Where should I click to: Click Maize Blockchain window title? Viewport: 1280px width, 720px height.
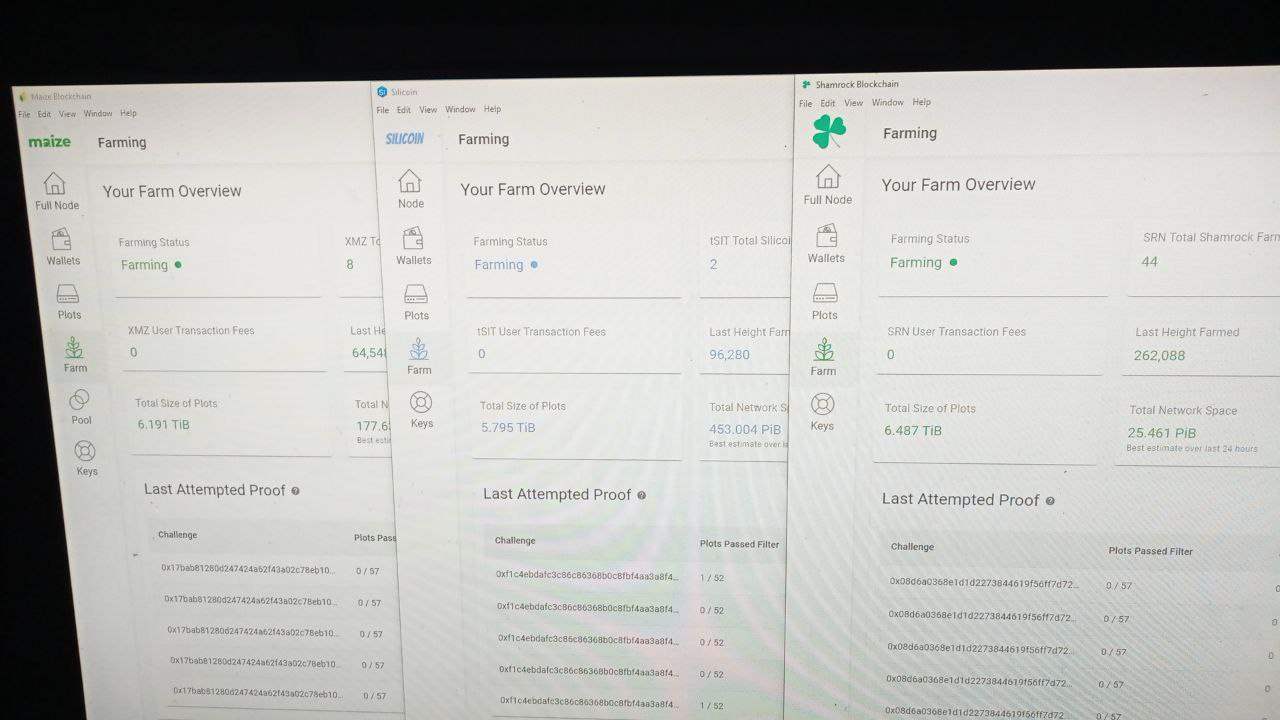(61, 97)
